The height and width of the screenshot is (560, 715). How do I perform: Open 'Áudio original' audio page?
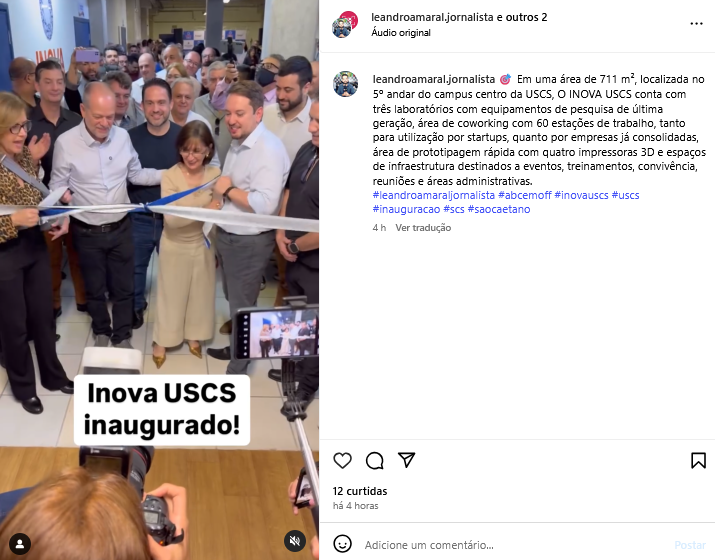click(401, 33)
